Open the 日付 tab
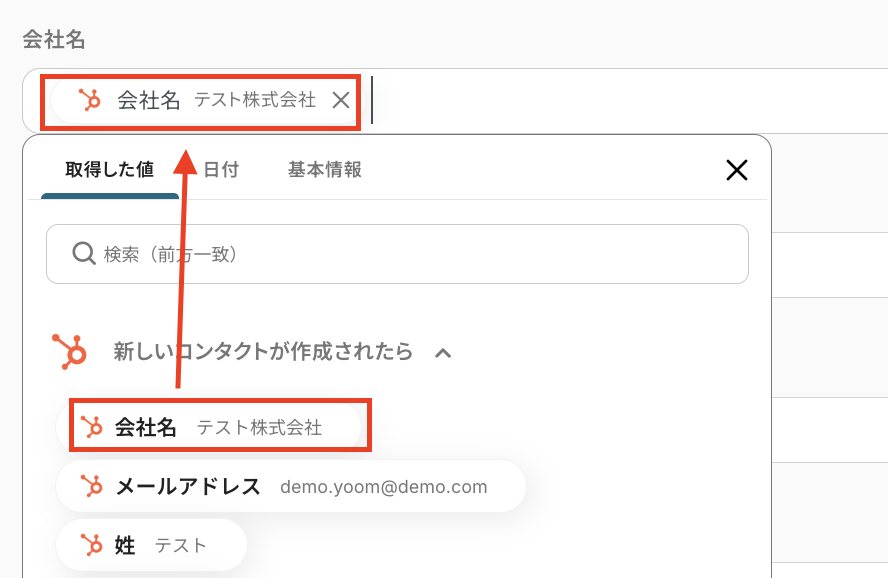The width and height of the screenshot is (888, 578). 221,169
